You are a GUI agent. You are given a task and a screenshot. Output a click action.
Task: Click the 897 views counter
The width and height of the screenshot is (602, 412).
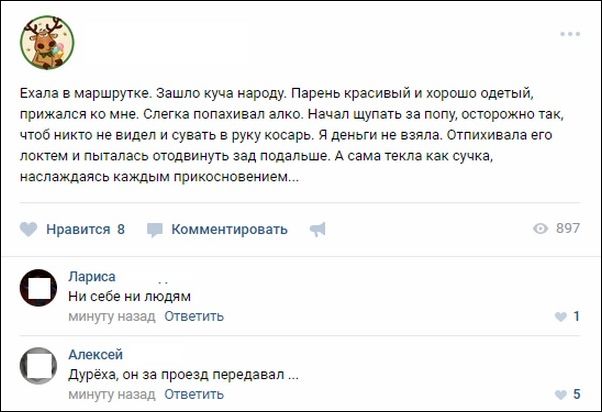pyautogui.click(x=568, y=229)
